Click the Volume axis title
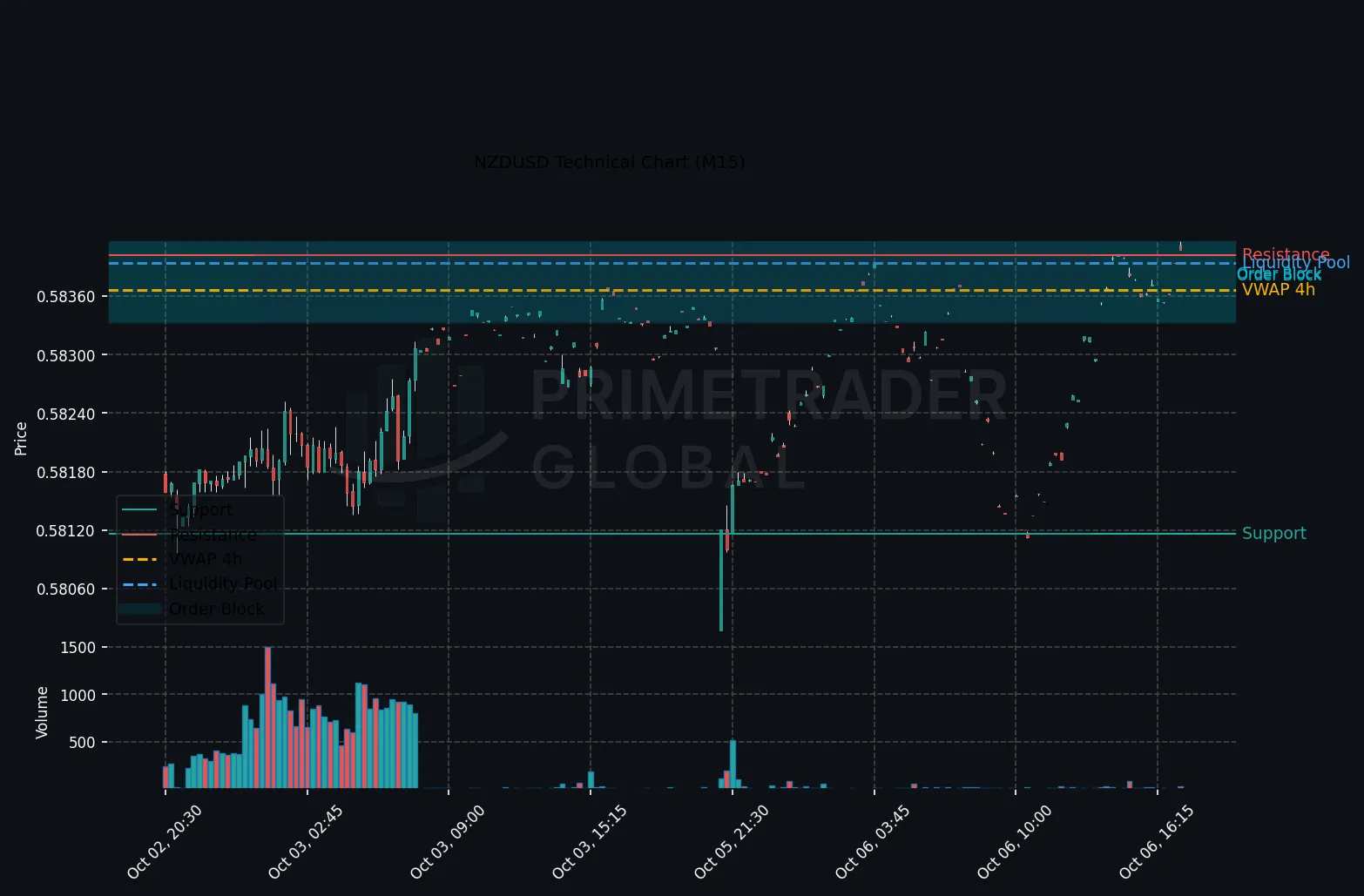This screenshot has width=1364, height=896. pos(42,713)
